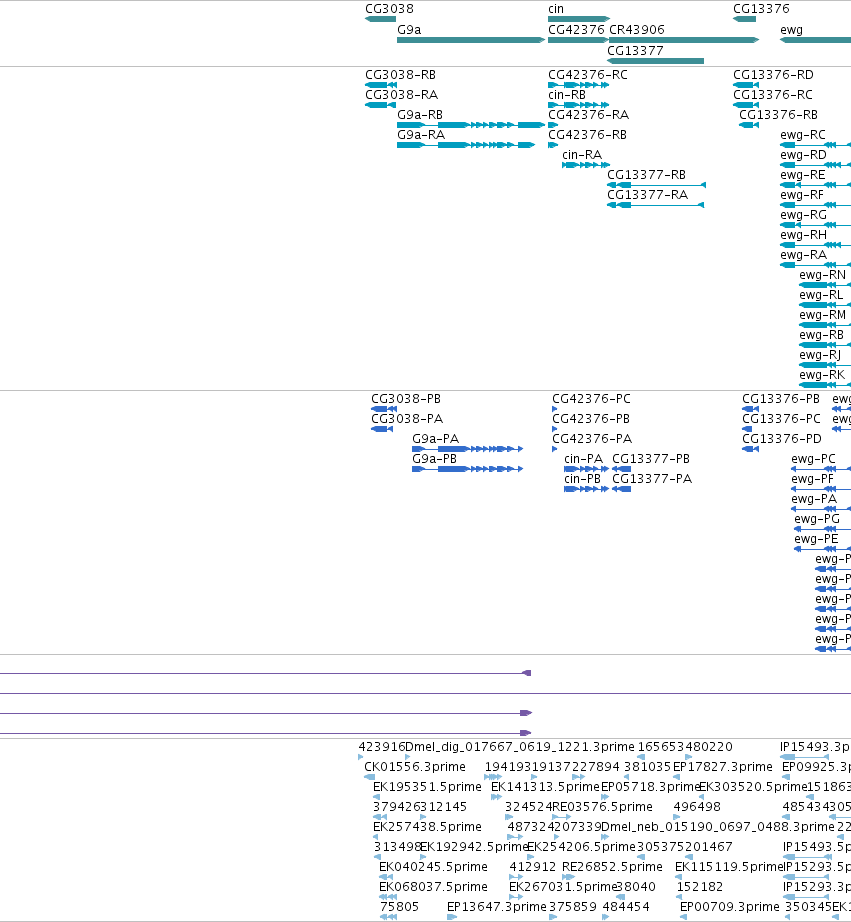Viewport: 851px width, 922px height.
Task: Open the ewg-RK transcript label
Action: click(x=822, y=375)
